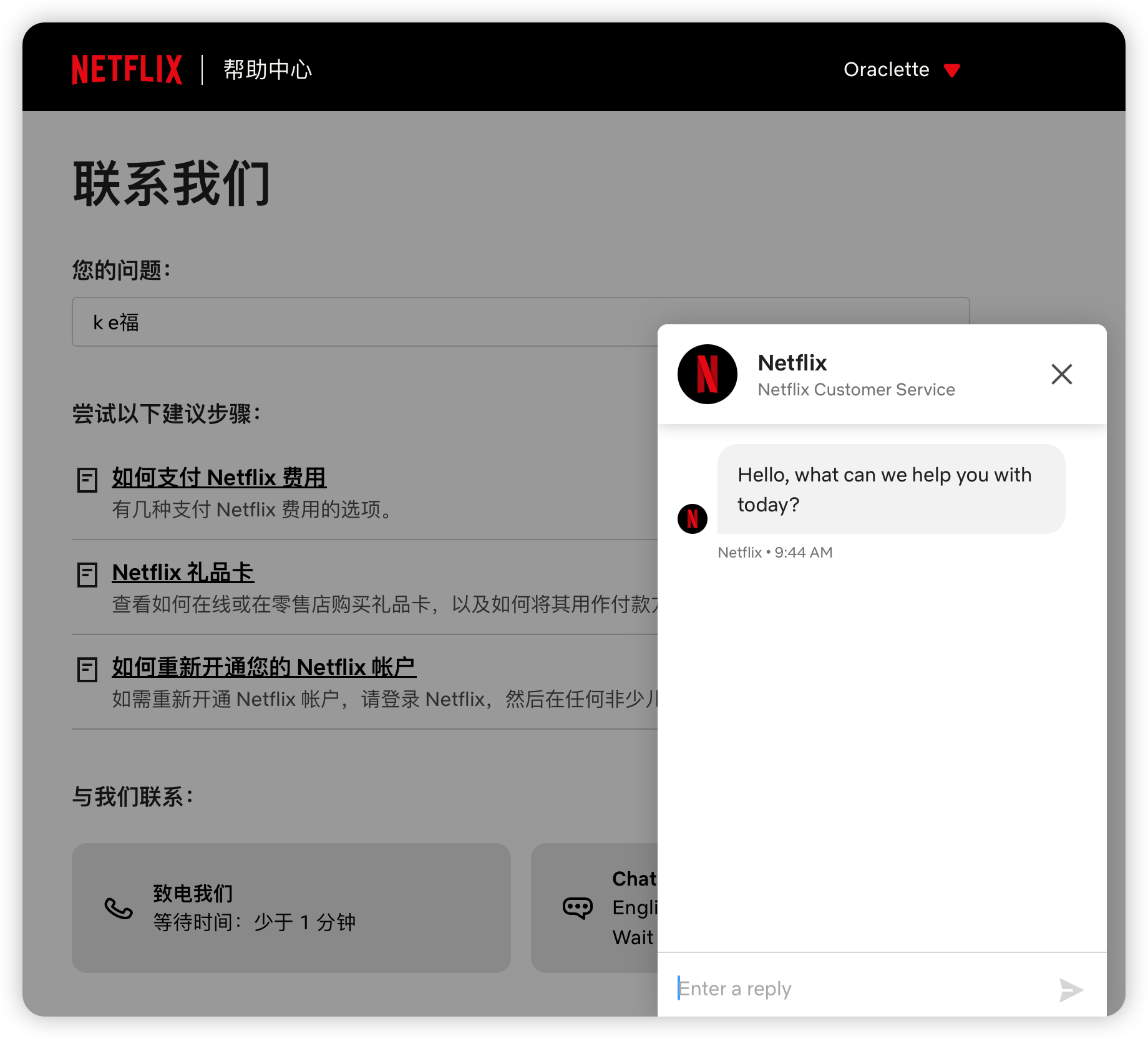The height and width of the screenshot is (1039, 1148).
Task: Click the Netflix logo in header
Action: click(127, 69)
